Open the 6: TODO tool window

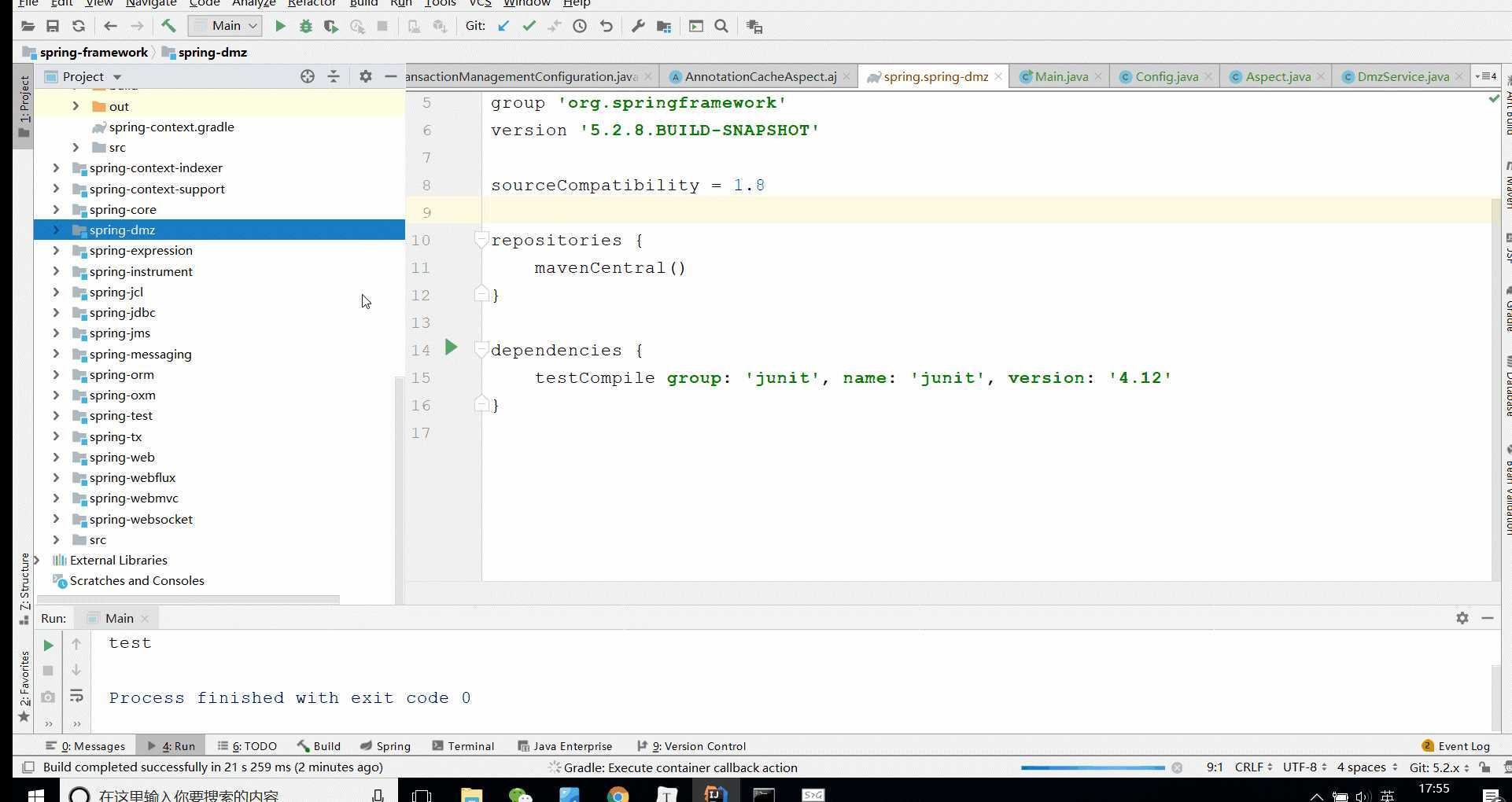coord(247,746)
